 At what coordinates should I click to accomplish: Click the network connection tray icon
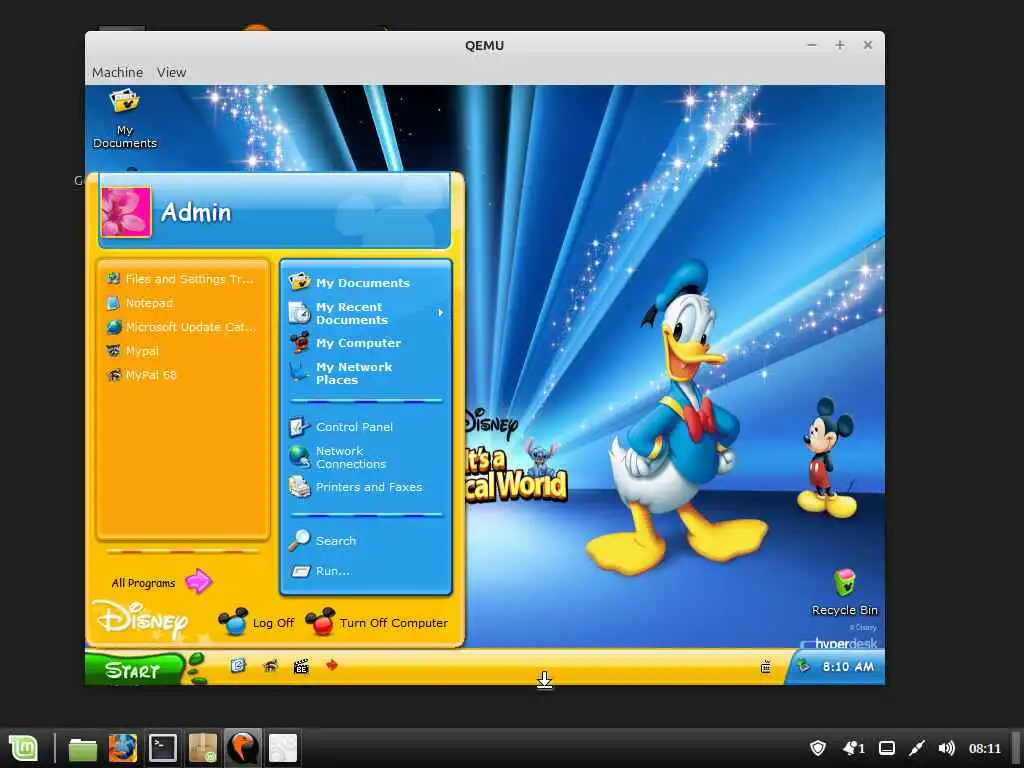[917, 748]
